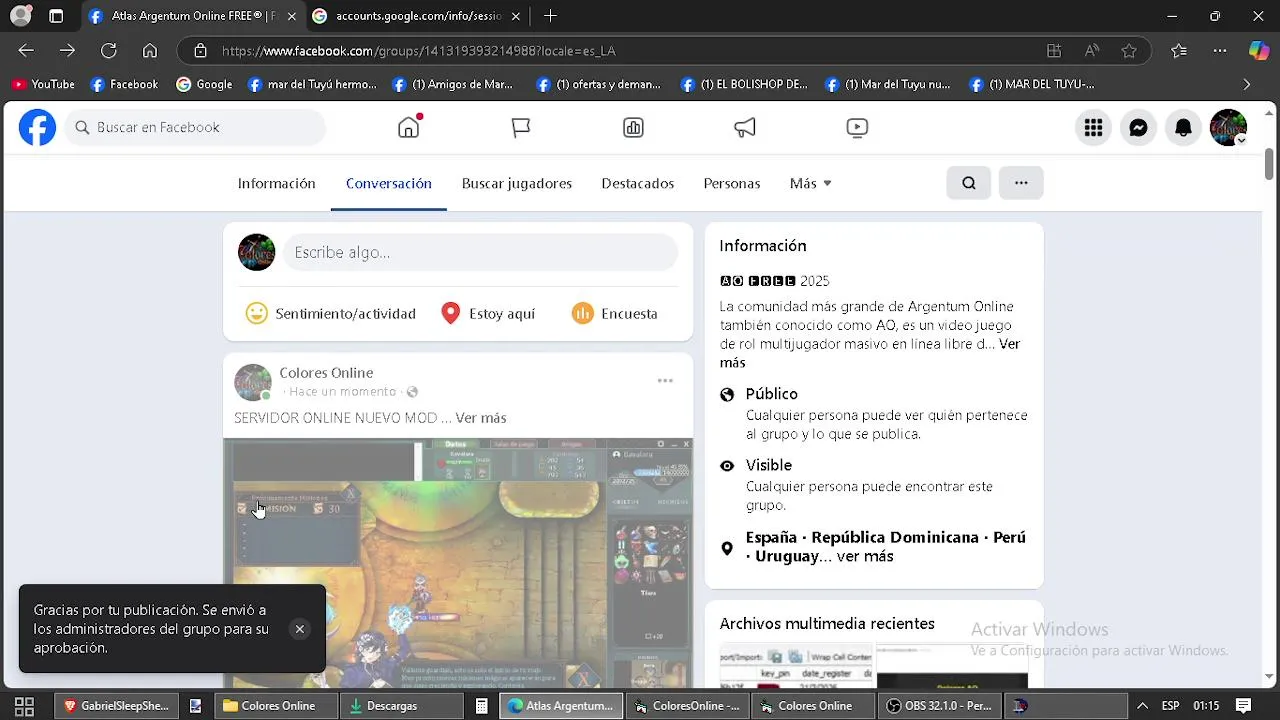Viewport: 1280px width, 720px height.
Task: Open the group options three-dot button
Action: coord(1021,183)
